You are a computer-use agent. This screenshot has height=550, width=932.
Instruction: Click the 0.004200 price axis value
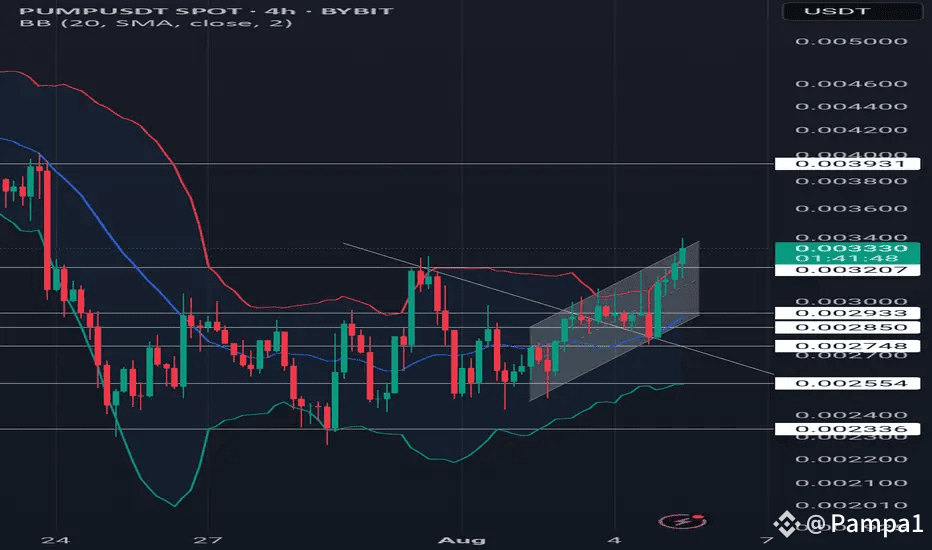851,130
